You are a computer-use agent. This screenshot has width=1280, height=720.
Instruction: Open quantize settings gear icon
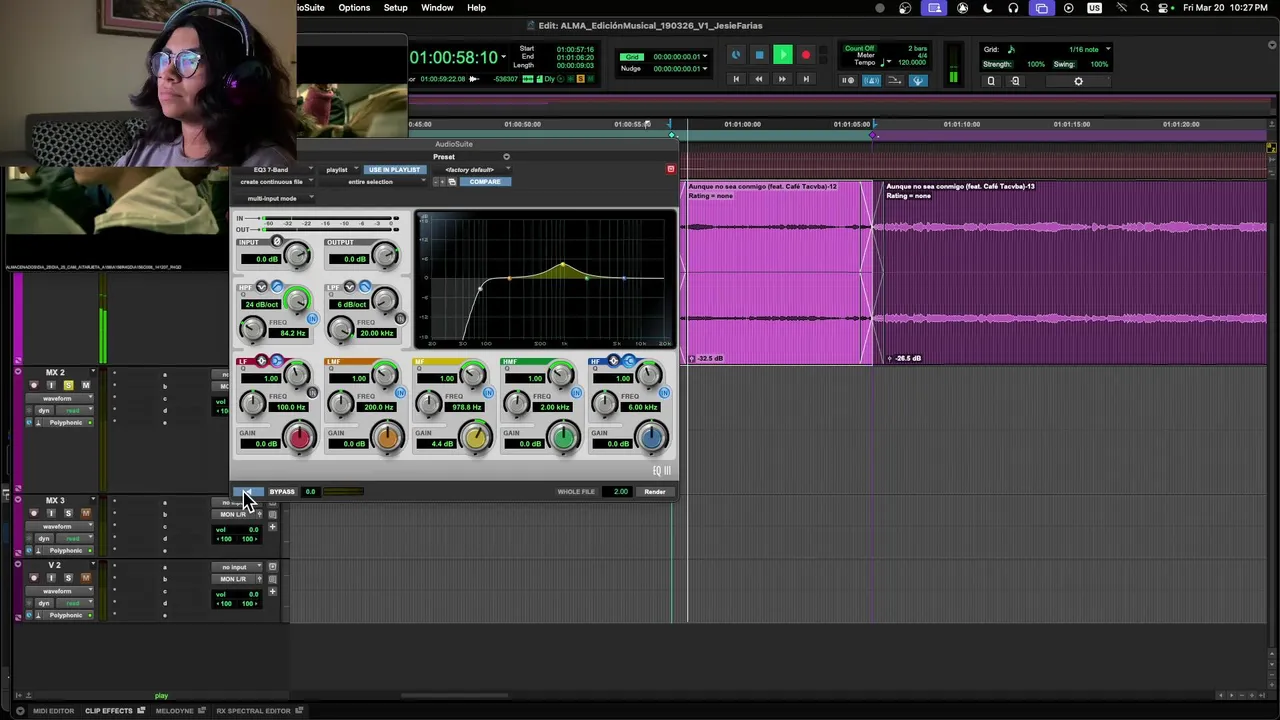click(x=1078, y=81)
